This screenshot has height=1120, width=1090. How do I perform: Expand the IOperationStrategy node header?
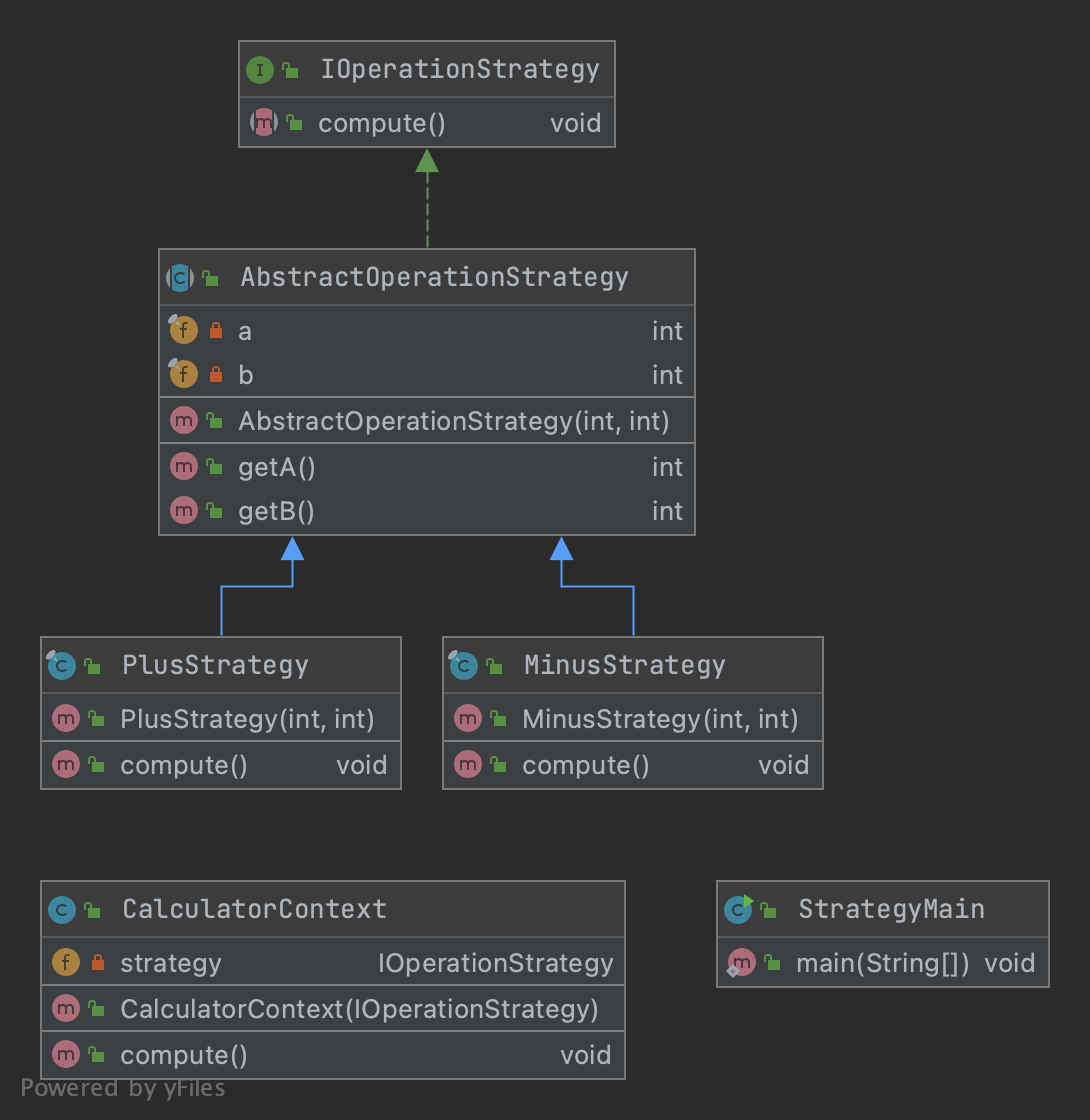[460, 69]
